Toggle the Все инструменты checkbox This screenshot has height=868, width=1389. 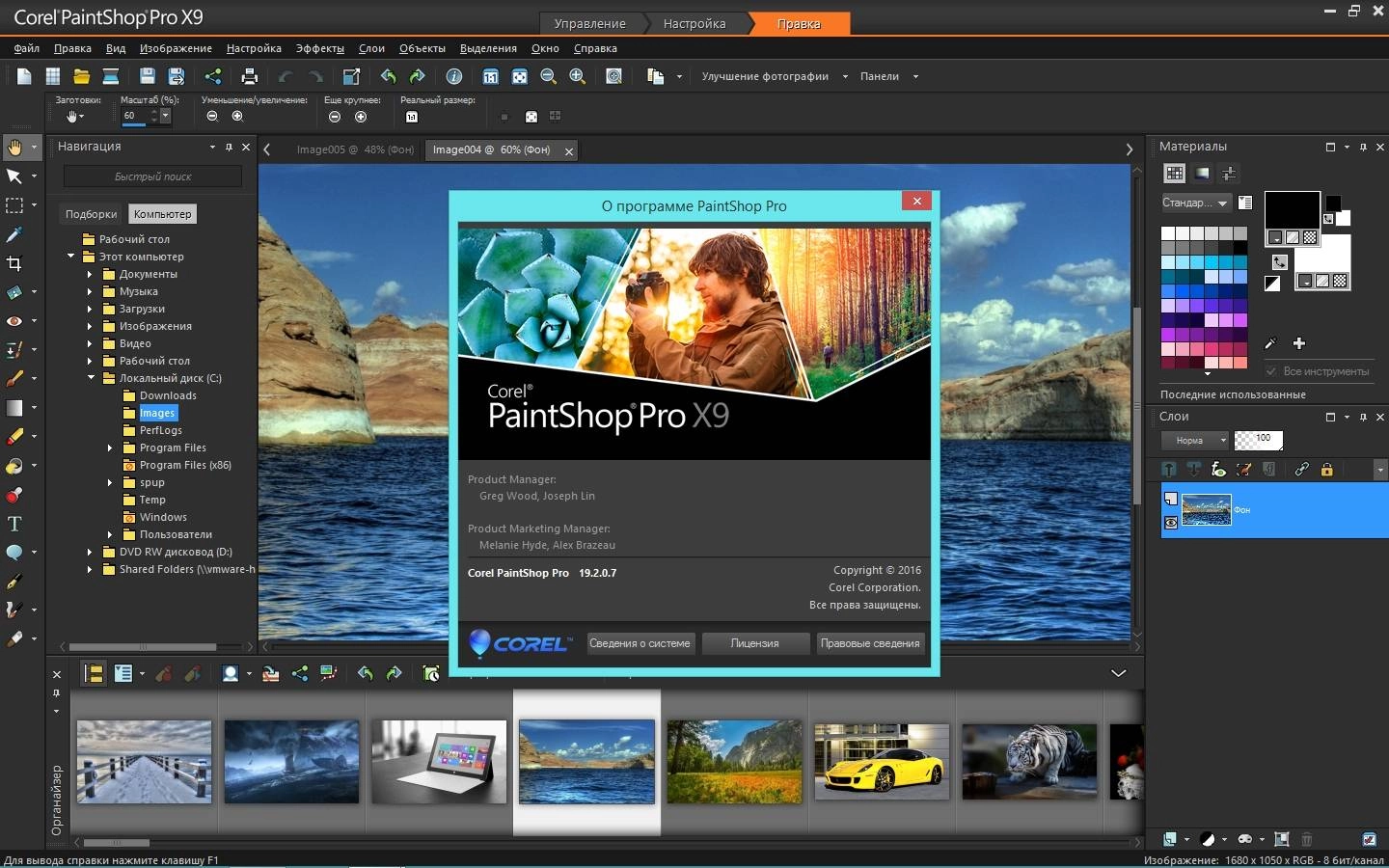[x=1271, y=371]
